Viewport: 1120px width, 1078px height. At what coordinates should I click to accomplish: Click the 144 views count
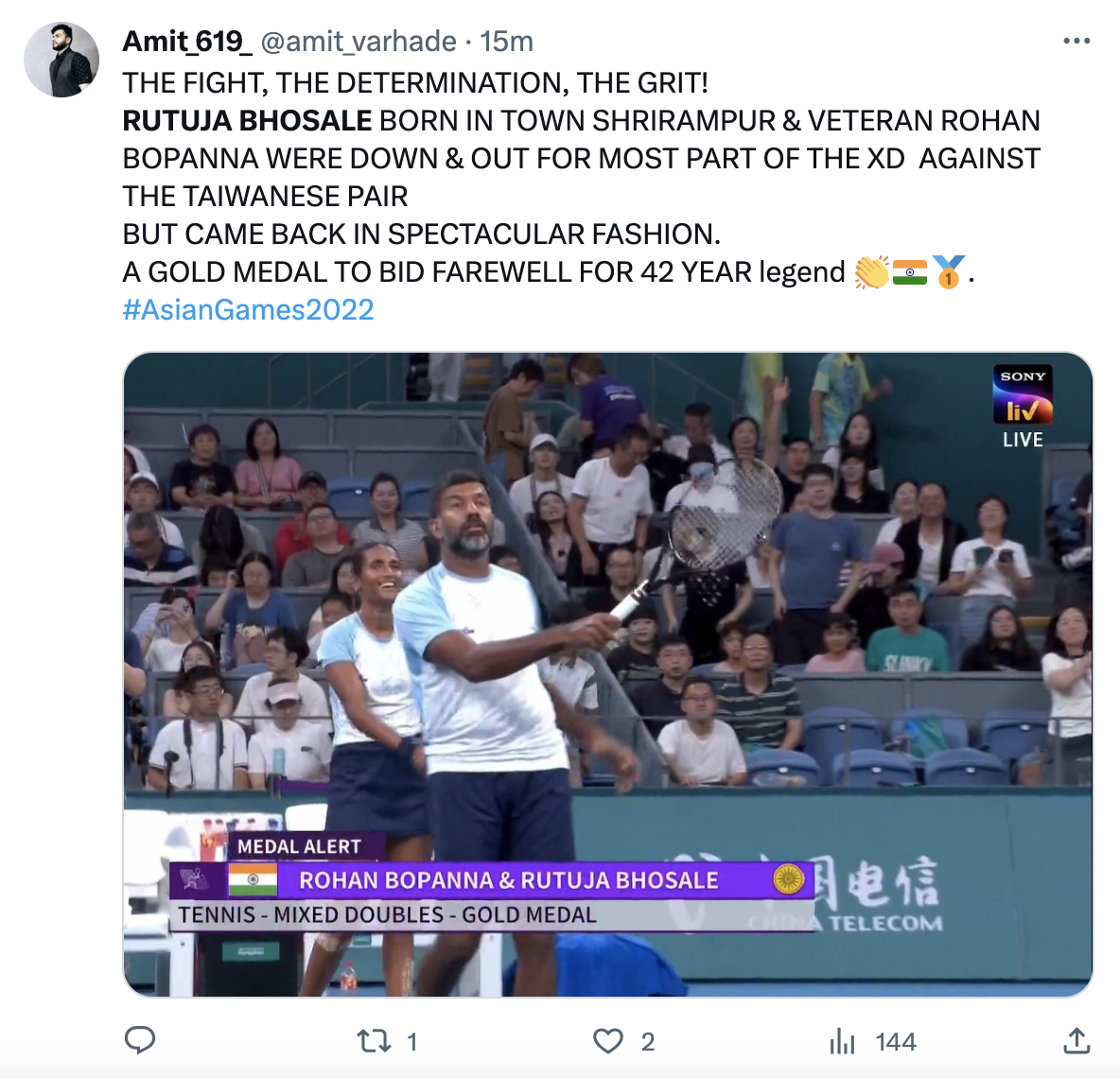tap(896, 1041)
